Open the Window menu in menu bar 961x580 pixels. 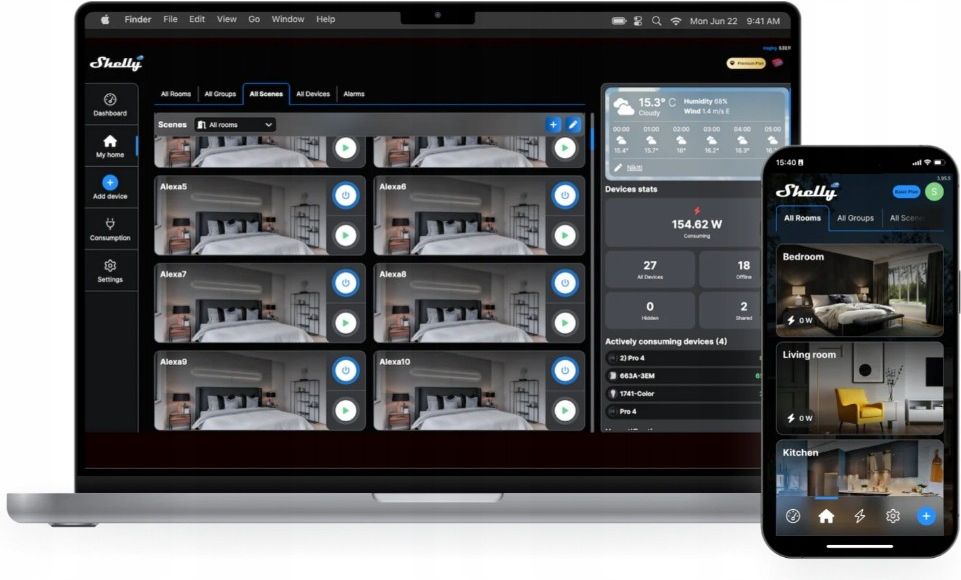point(287,19)
